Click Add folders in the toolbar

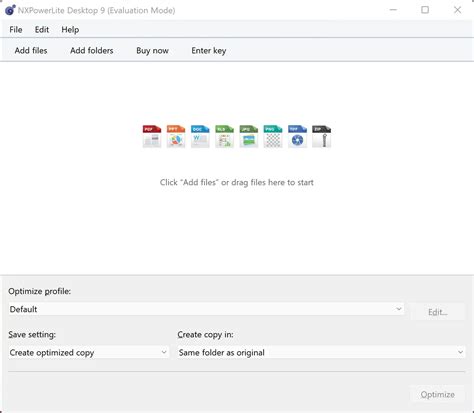point(92,50)
